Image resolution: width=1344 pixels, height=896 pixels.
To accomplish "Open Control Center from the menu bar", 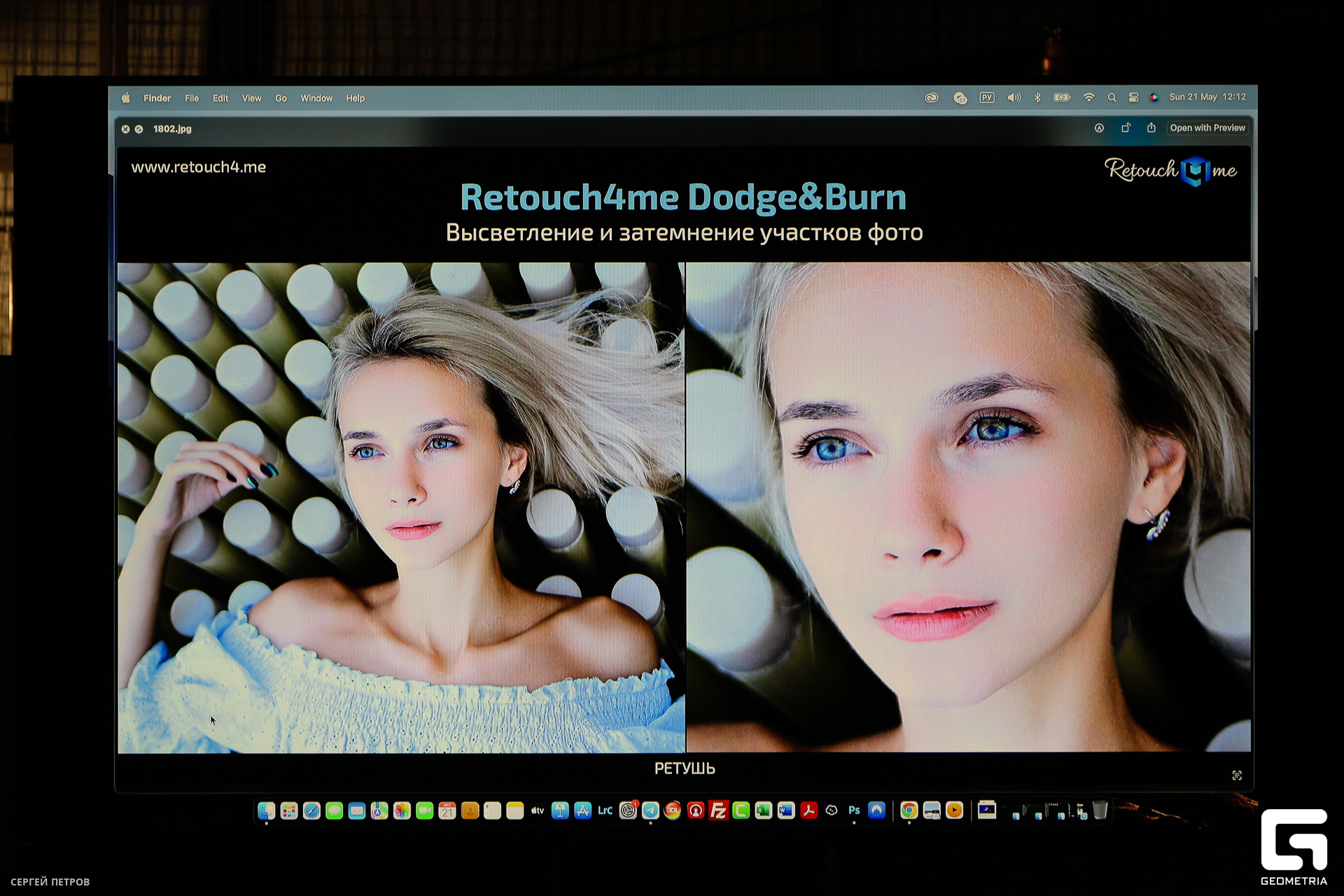I will click(x=1133, y=98).
